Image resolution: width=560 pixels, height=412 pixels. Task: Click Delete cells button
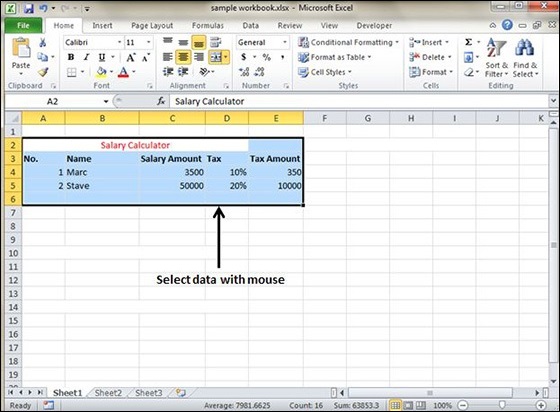[x=430, y=57]
